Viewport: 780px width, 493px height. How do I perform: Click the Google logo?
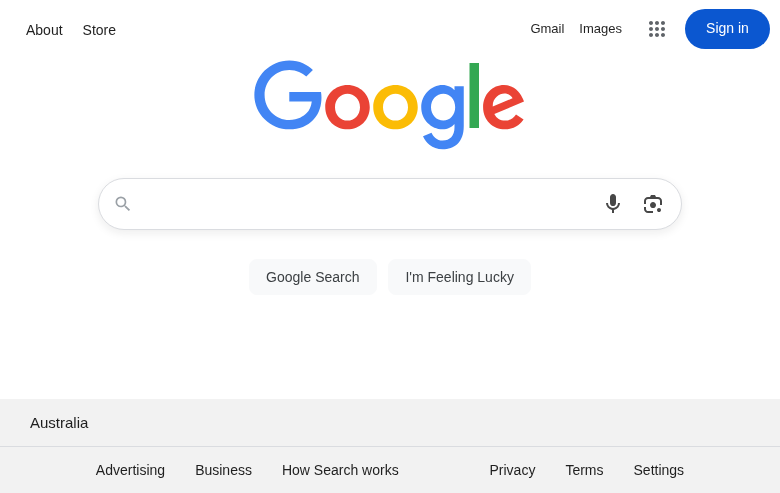click(x=389, y=103)
